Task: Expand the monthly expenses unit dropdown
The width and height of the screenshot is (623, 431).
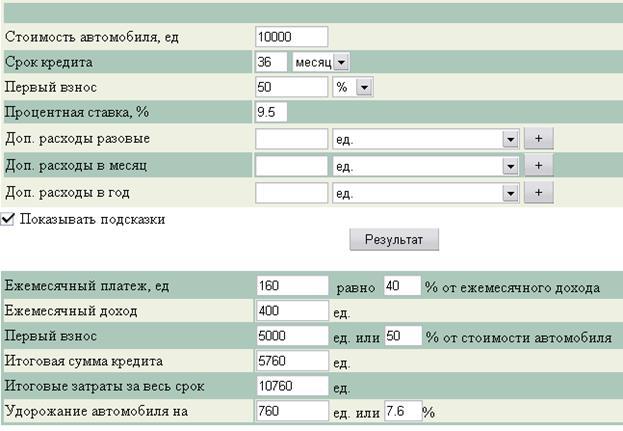Action: [427, 165]
